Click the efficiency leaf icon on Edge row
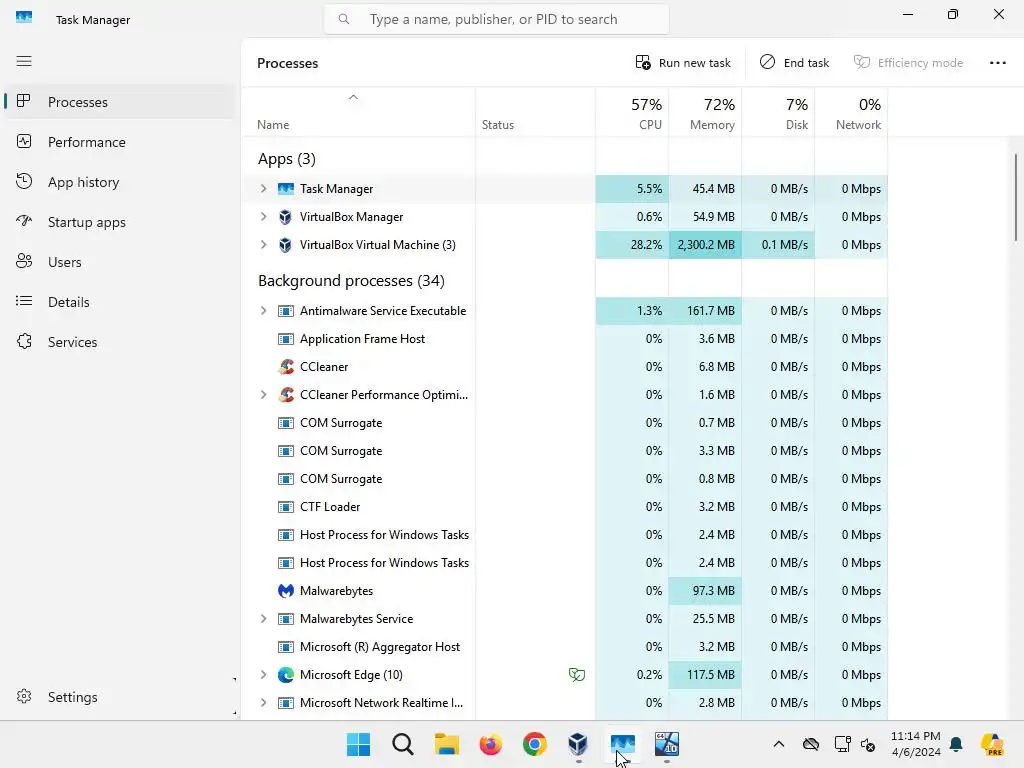 [577, 675]
